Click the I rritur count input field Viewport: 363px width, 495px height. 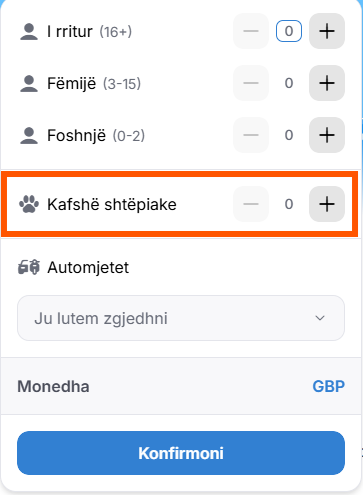coord(289,31)
